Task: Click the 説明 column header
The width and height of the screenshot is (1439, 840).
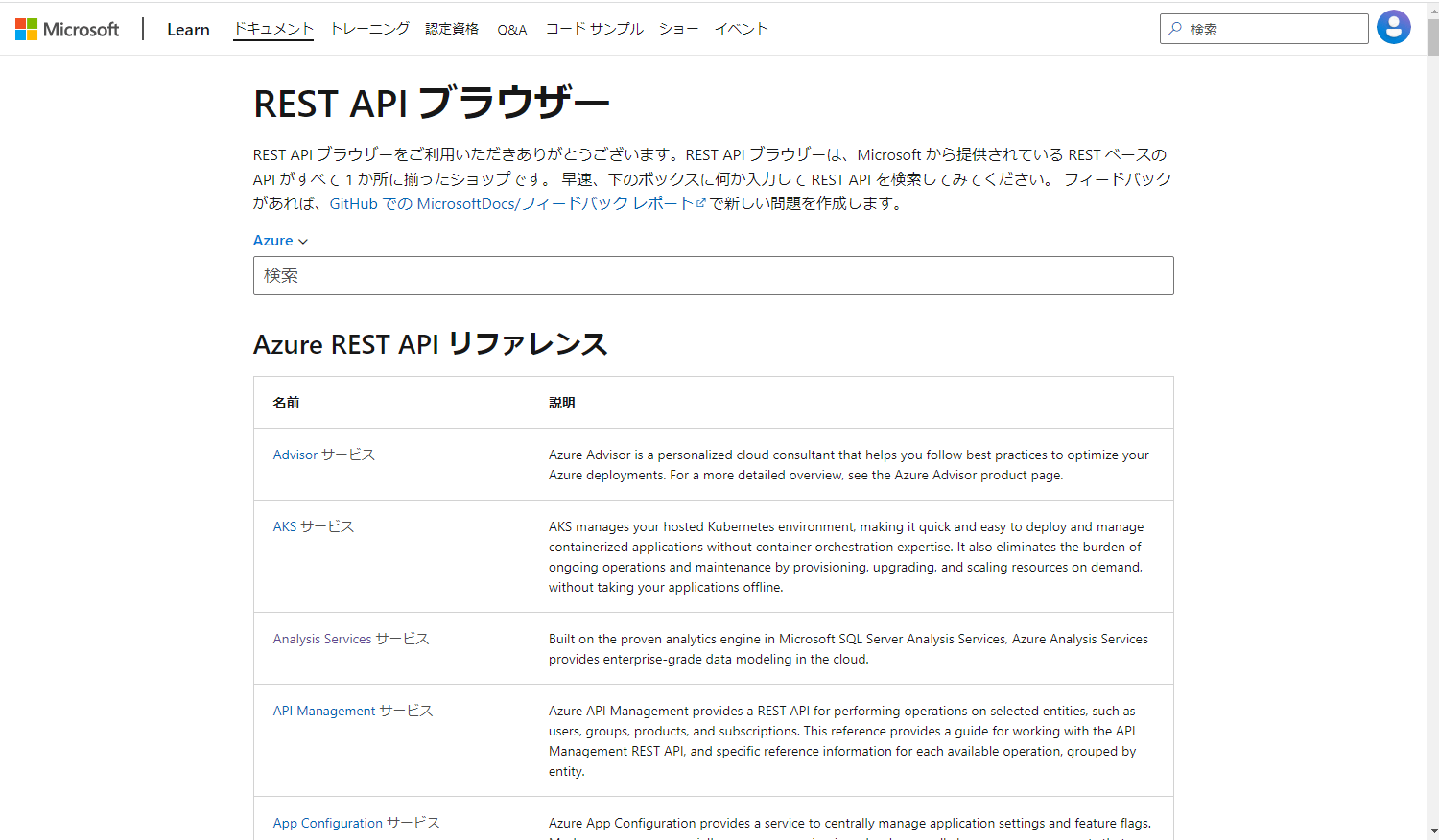Action: [x=562, y=403]
